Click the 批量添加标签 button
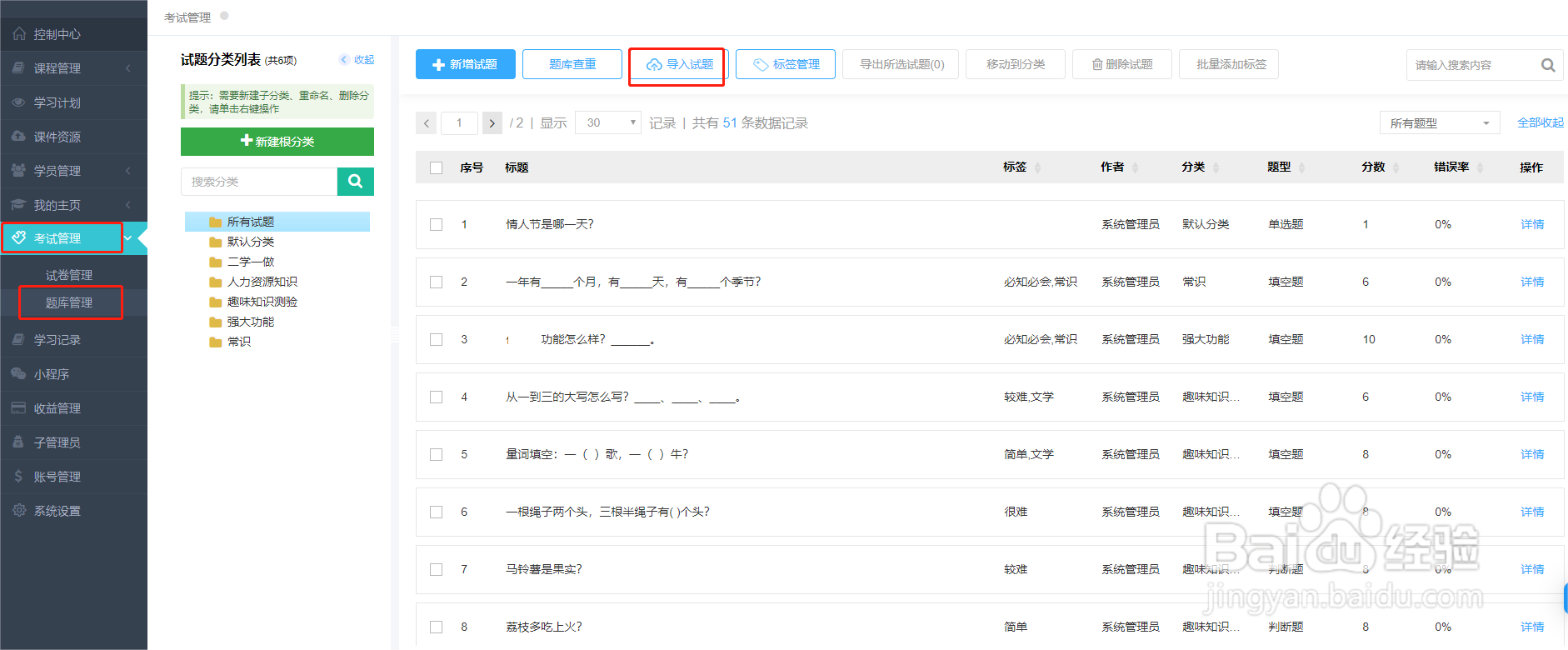 click(1229, 64)
